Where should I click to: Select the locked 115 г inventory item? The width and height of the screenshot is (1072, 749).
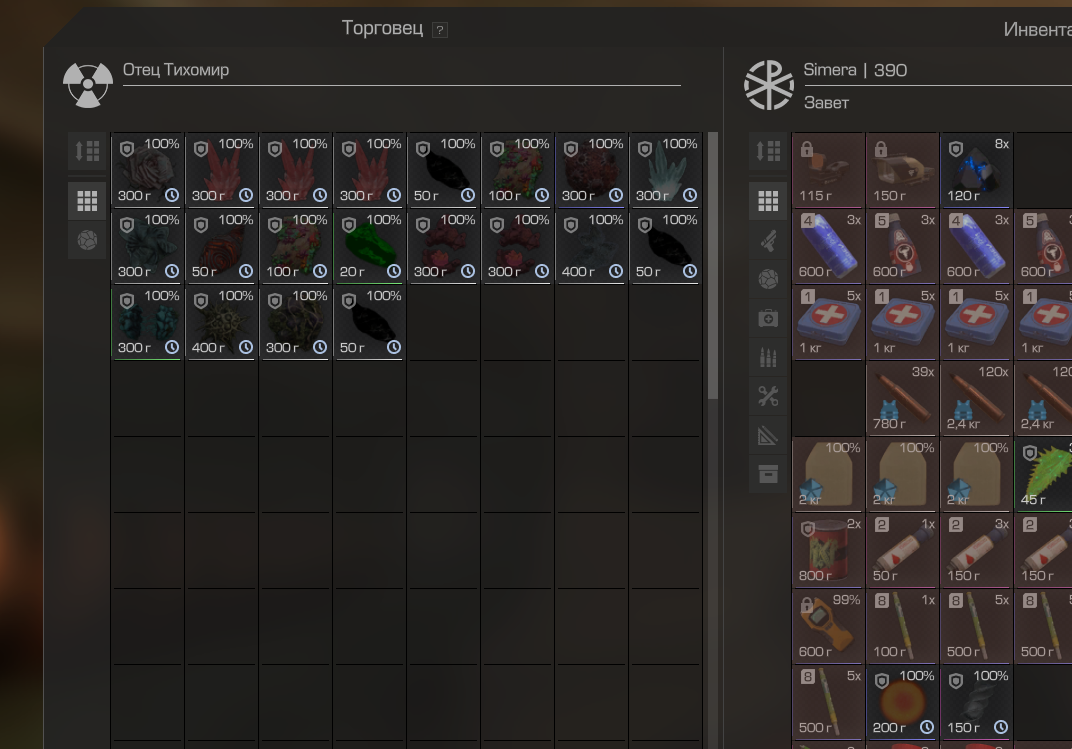829,169
